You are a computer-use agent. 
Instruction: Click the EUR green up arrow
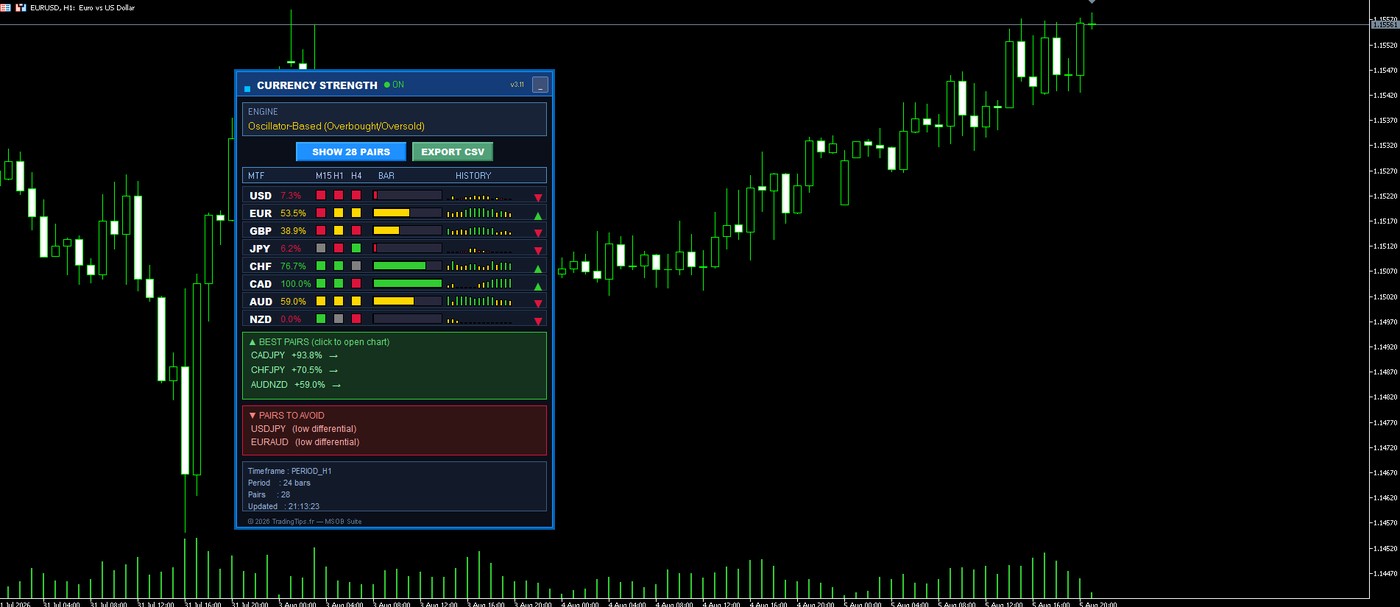coord(538,215)
